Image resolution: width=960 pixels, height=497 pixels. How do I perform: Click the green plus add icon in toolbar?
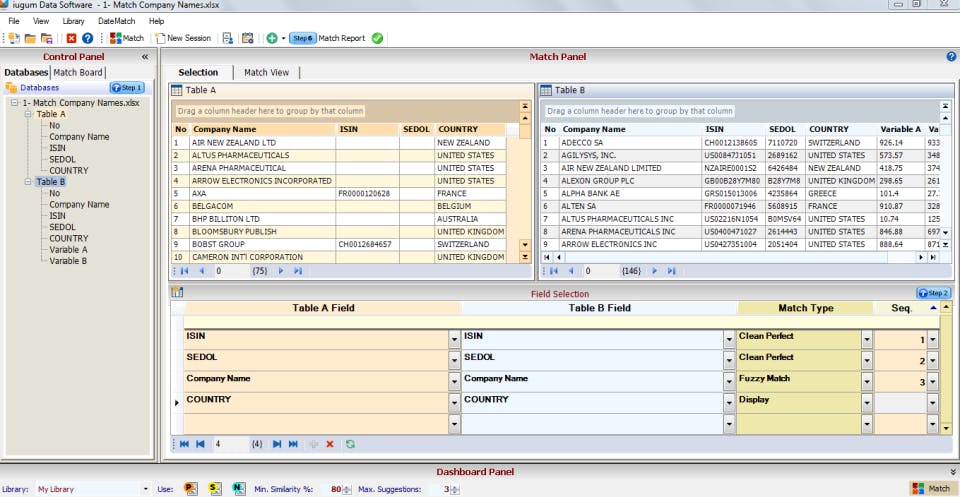pyautogui.click(x=271, y=38)
